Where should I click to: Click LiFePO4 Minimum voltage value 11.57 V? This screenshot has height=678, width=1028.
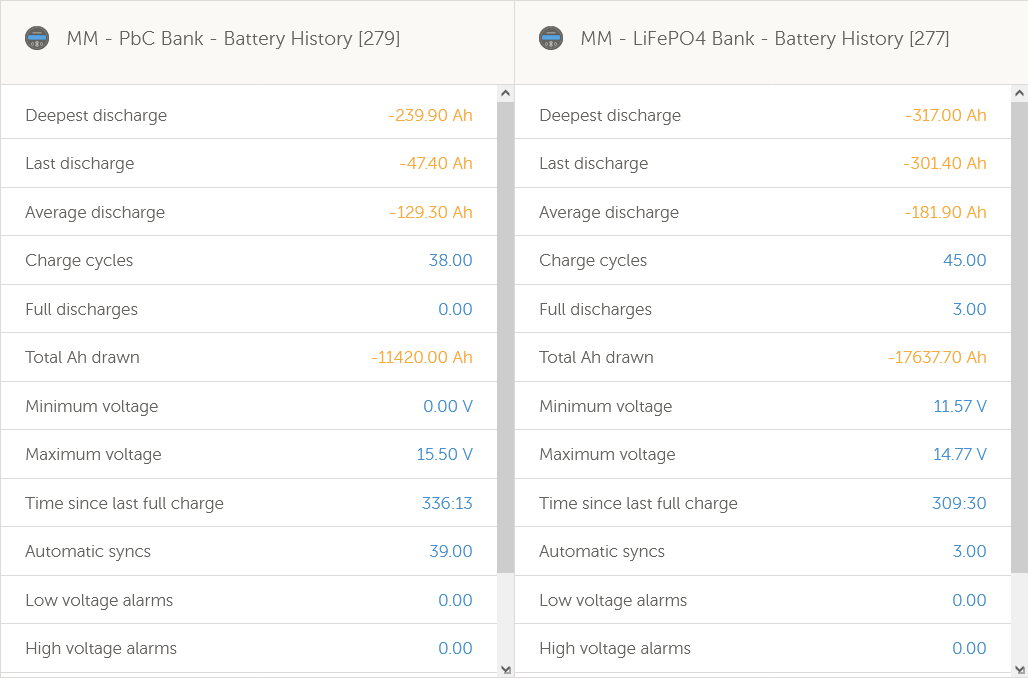pos(959,406)
